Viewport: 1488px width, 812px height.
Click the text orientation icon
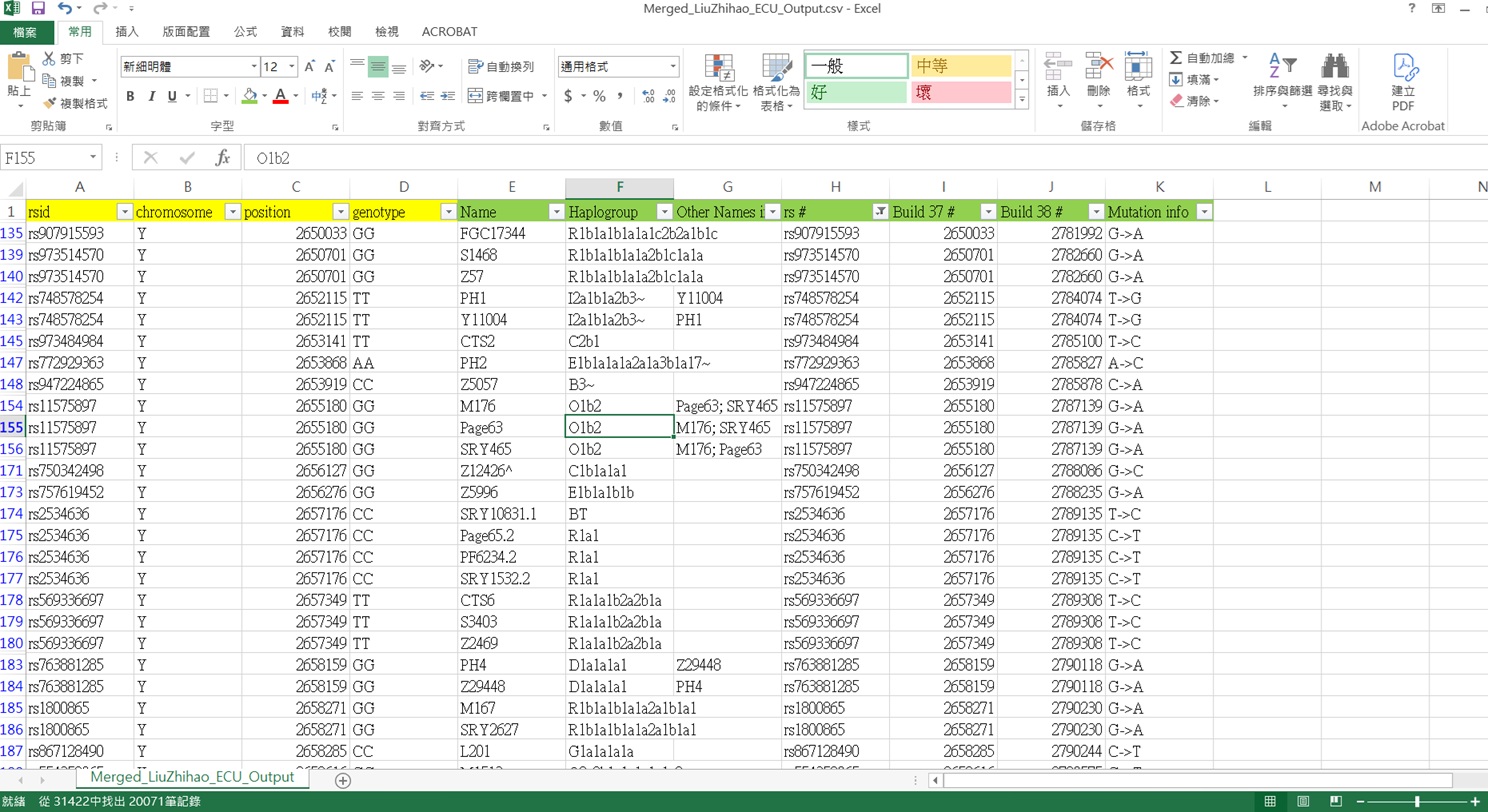427,67
